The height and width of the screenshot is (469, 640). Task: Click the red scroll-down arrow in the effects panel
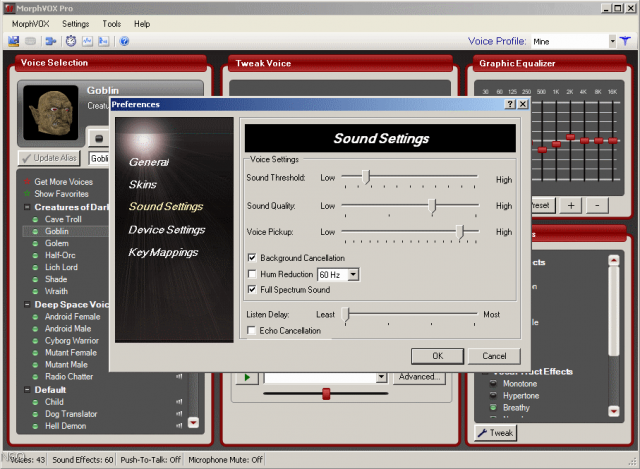point(613,411)
